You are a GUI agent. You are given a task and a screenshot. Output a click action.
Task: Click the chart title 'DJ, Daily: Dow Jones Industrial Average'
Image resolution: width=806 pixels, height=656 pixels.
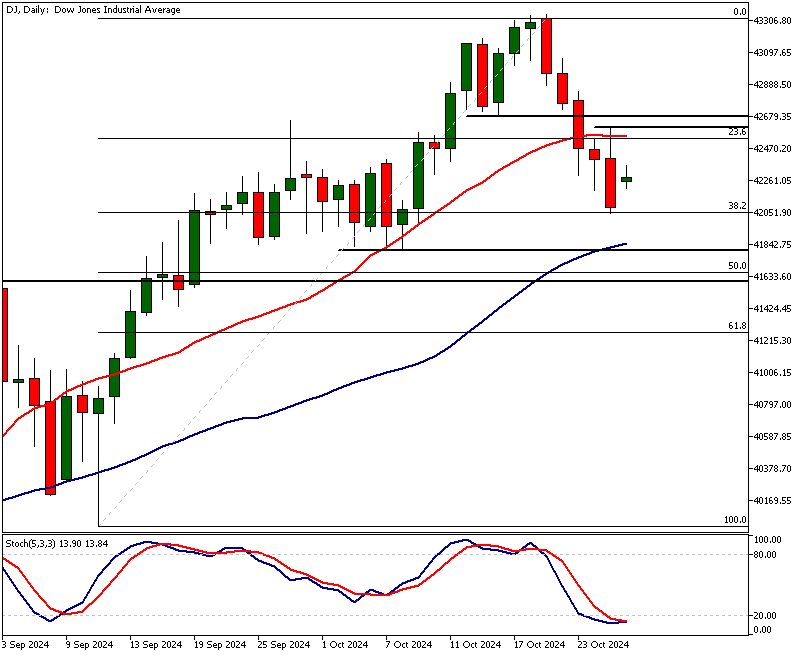(x=93, y=10)
